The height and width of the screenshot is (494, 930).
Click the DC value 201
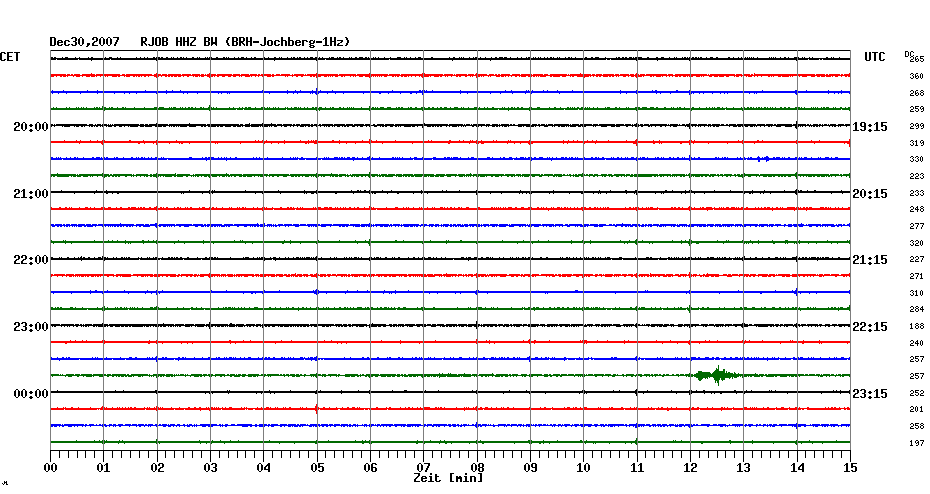point(917,409)
